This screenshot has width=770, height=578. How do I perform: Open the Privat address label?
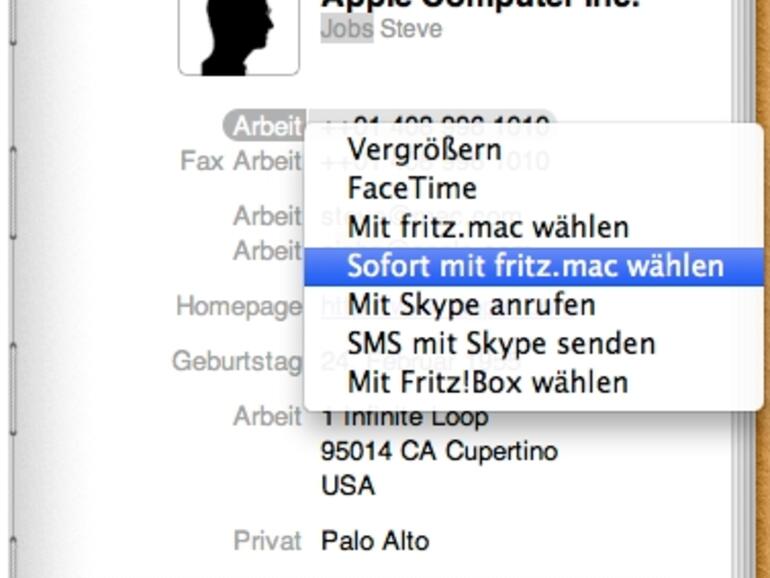(267, 541)
